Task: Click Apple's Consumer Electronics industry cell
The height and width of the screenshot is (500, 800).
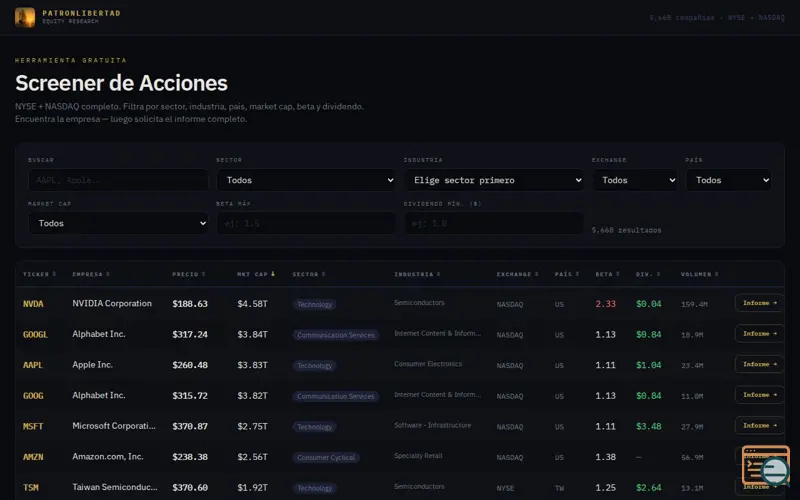Action: pyautogui.click(x=428, y=364)
